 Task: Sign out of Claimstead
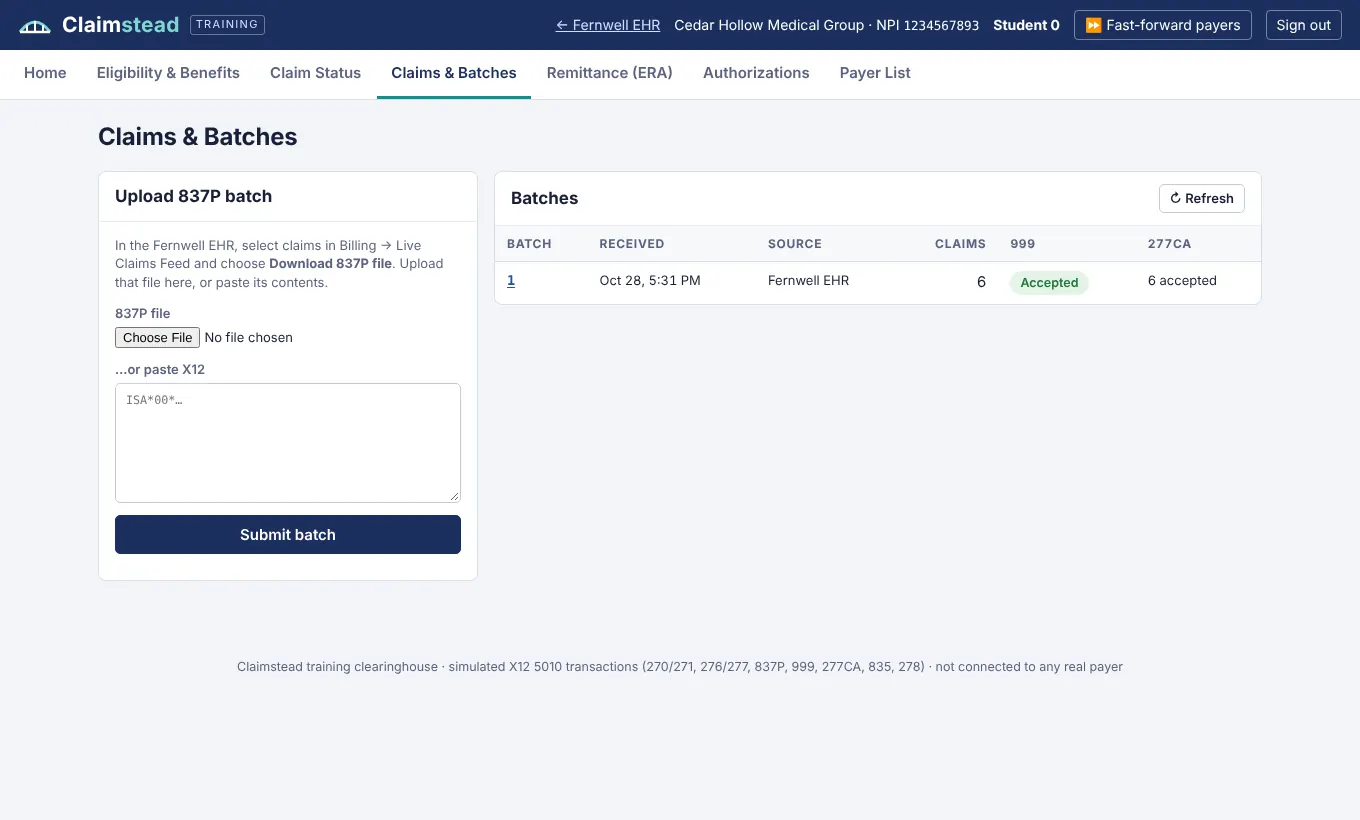[x=1304, y=25]
